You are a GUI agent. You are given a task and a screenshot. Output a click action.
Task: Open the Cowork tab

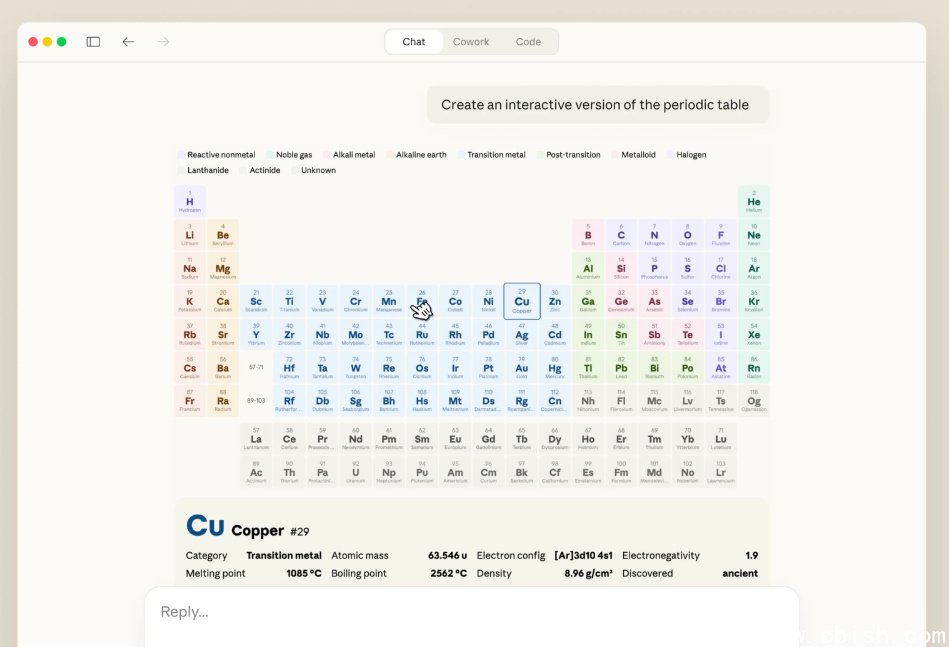471,42
